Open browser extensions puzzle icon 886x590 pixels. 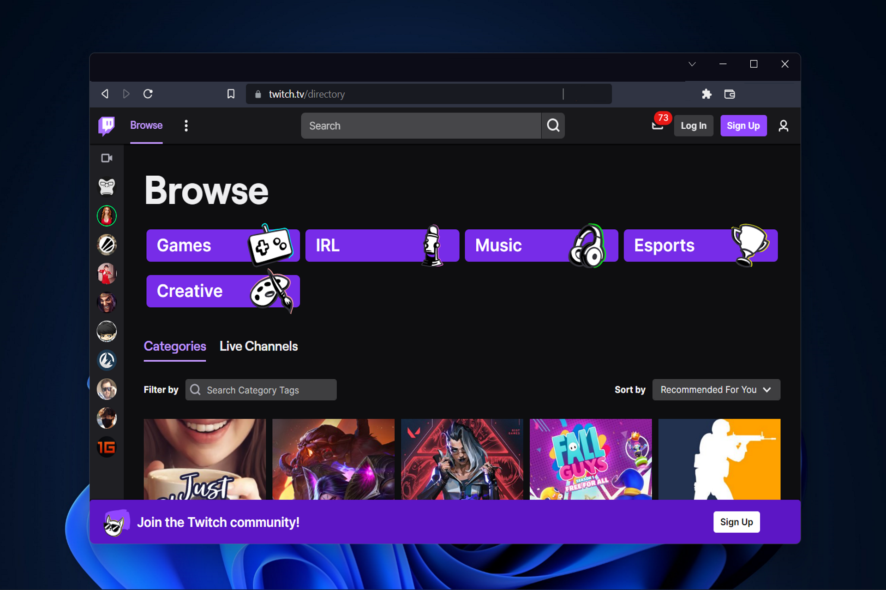(x=706, y=94)
